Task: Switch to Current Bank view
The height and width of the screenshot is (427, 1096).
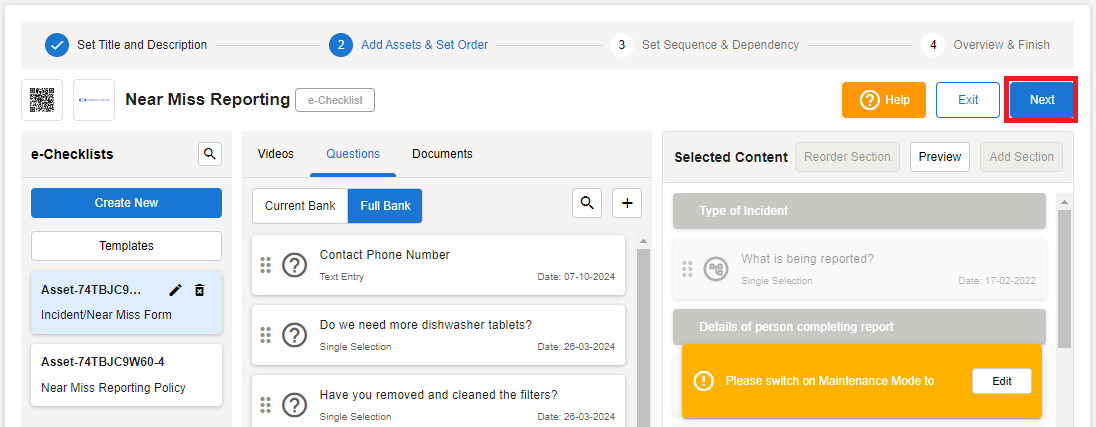Action: pos(300,206)
